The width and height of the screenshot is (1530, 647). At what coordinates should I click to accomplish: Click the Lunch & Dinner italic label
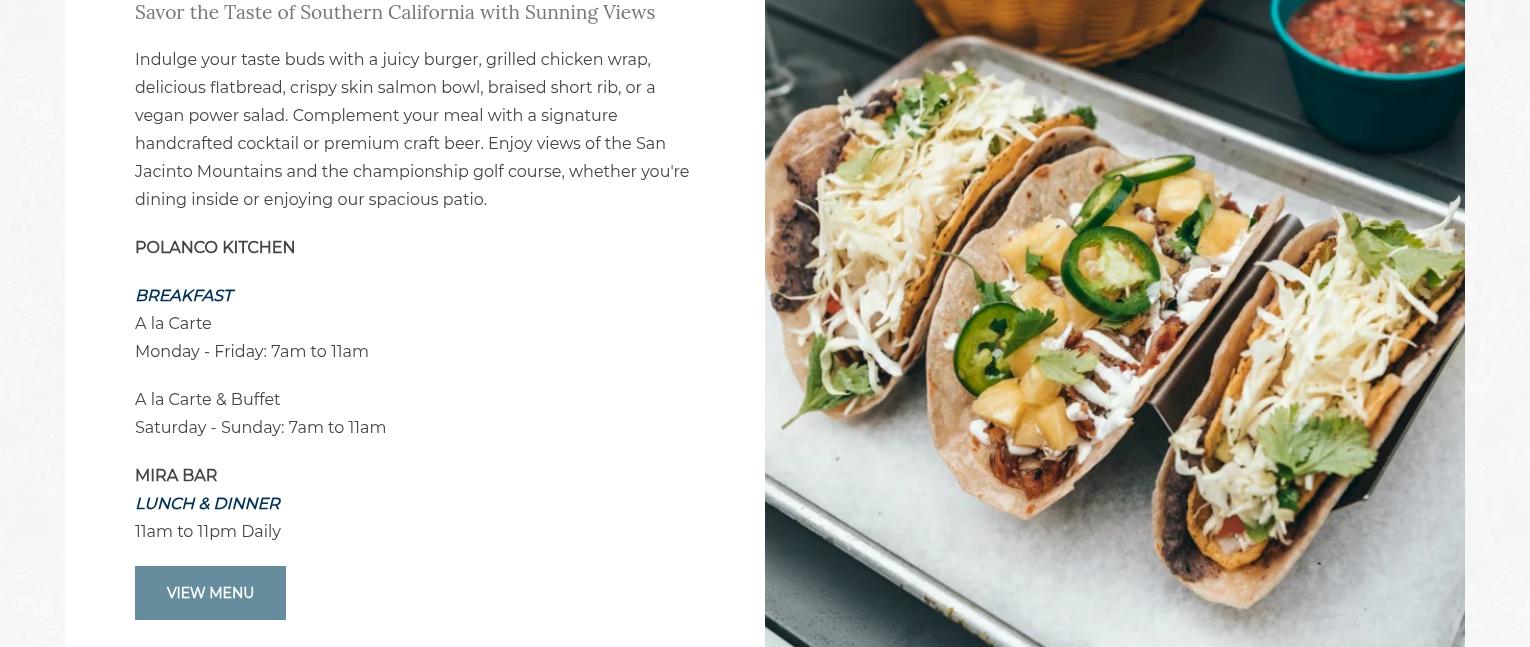(x=207, y=503)
